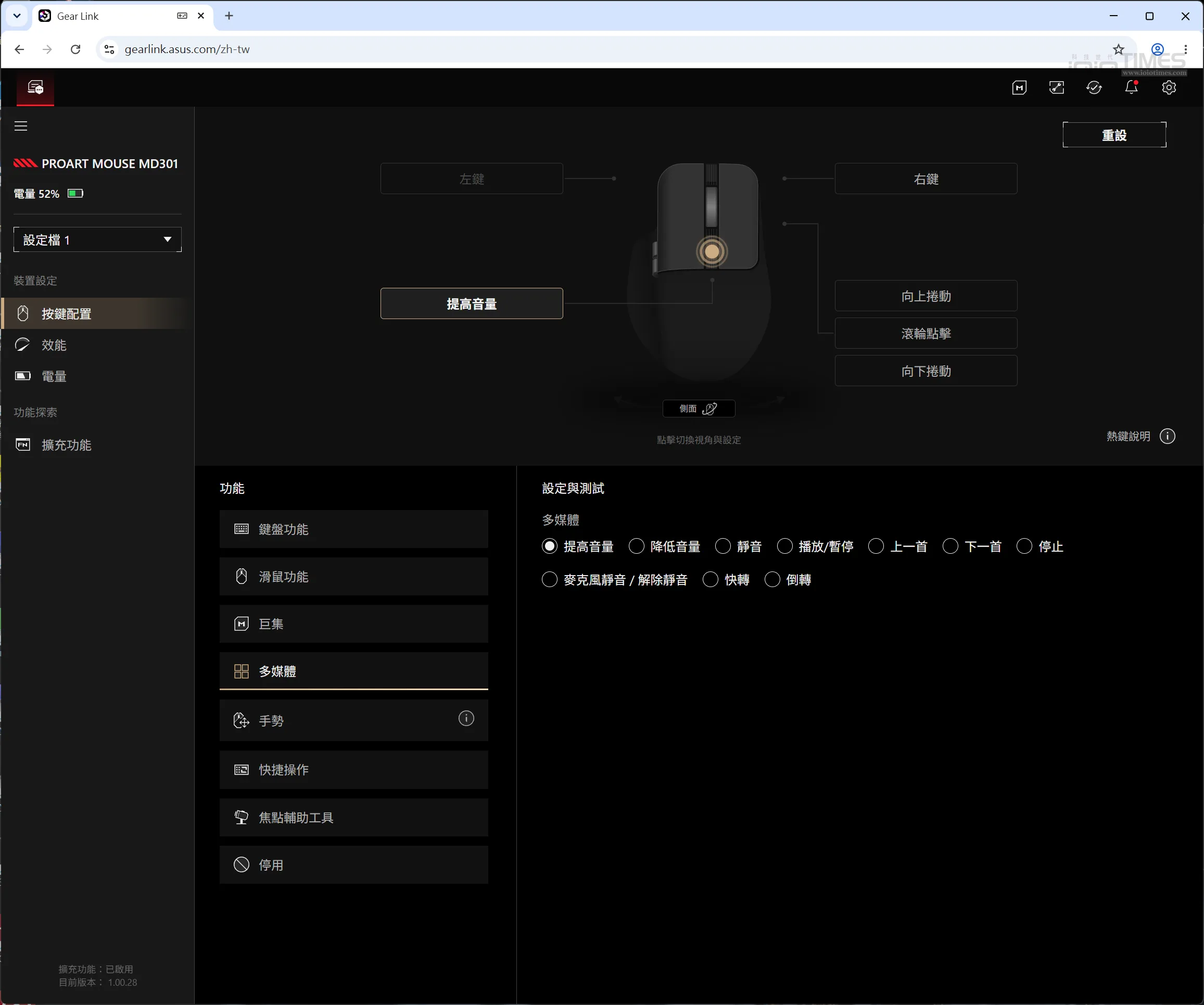This screenshot has height=1005, width=1204.
Task: Go back to previous page
Action: 19,49
